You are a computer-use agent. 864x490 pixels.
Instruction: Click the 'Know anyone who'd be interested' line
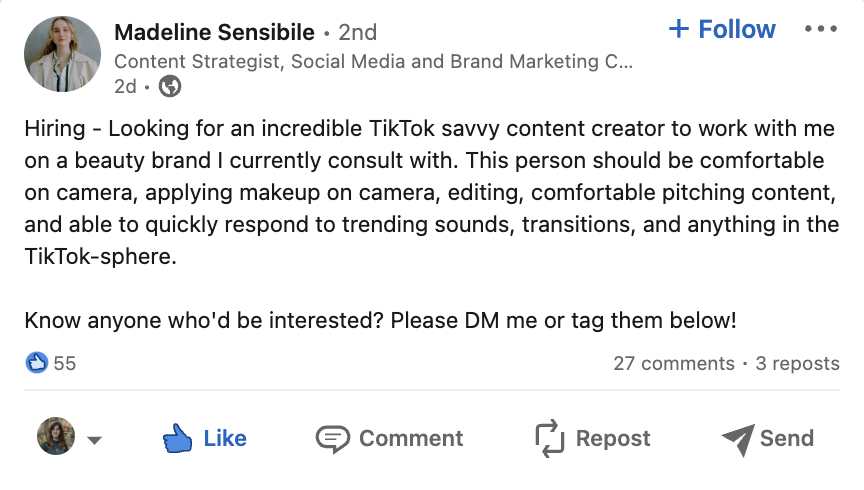tap(380, 321)
